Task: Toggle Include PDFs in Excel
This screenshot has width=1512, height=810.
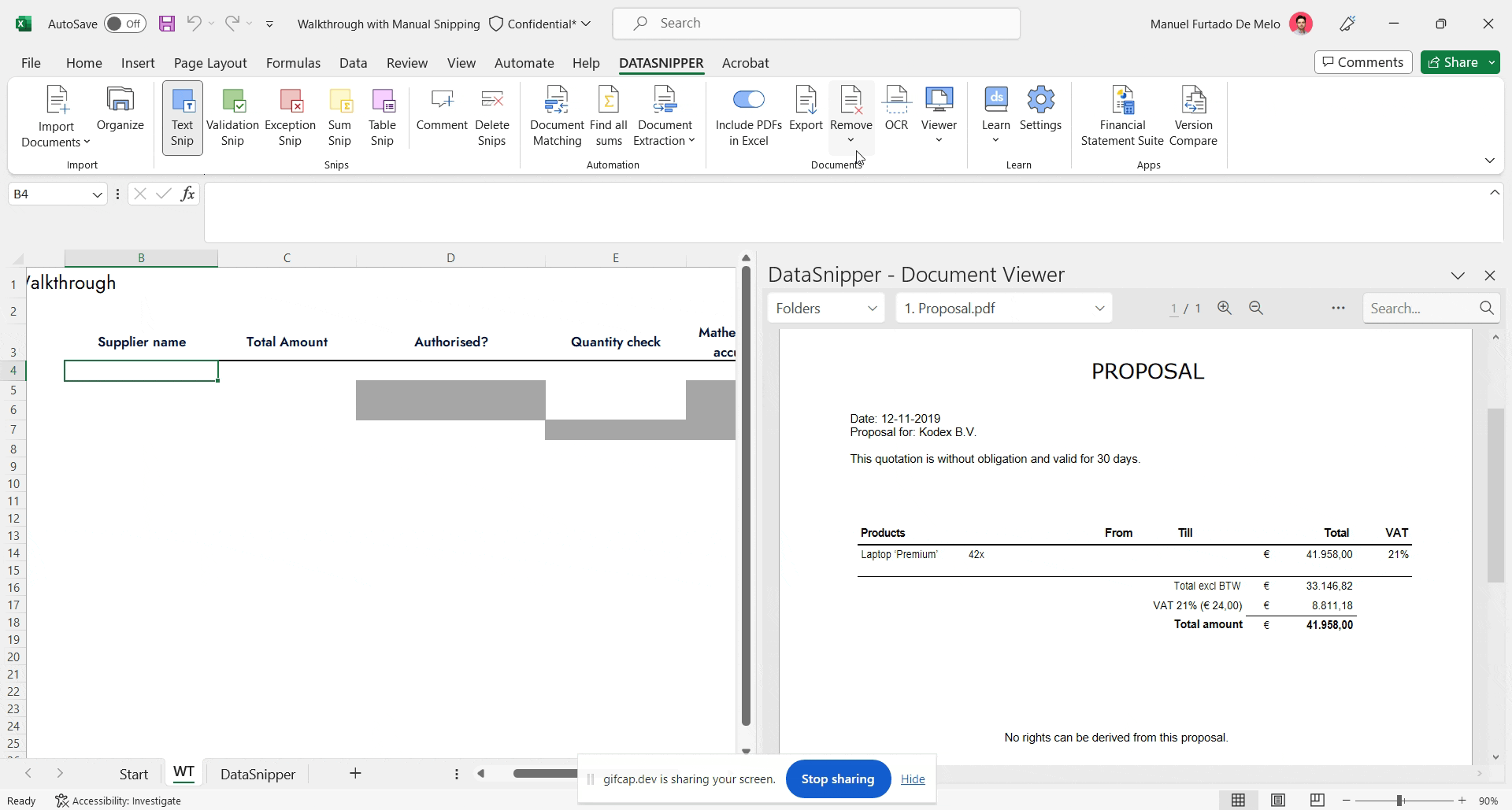Action: 748,117
